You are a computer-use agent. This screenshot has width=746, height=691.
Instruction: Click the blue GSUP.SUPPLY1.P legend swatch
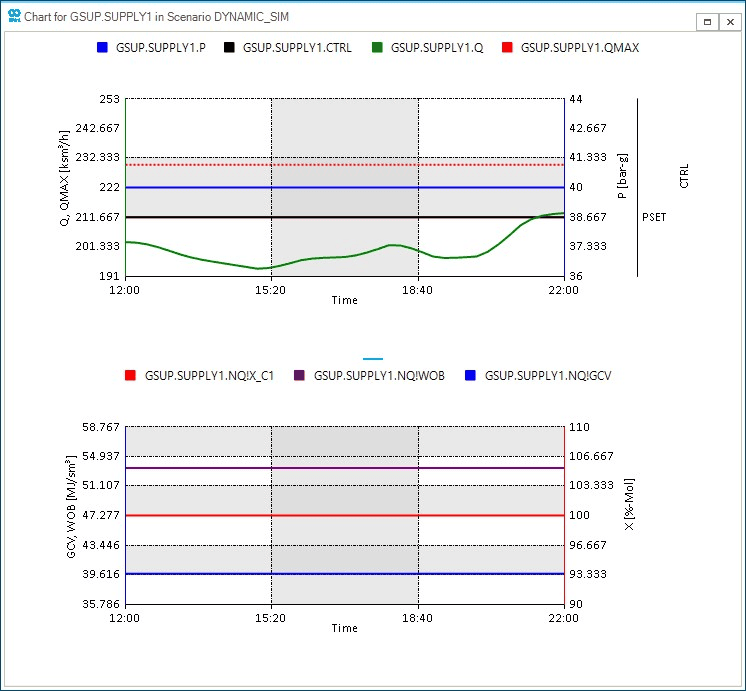coord(101,47)
